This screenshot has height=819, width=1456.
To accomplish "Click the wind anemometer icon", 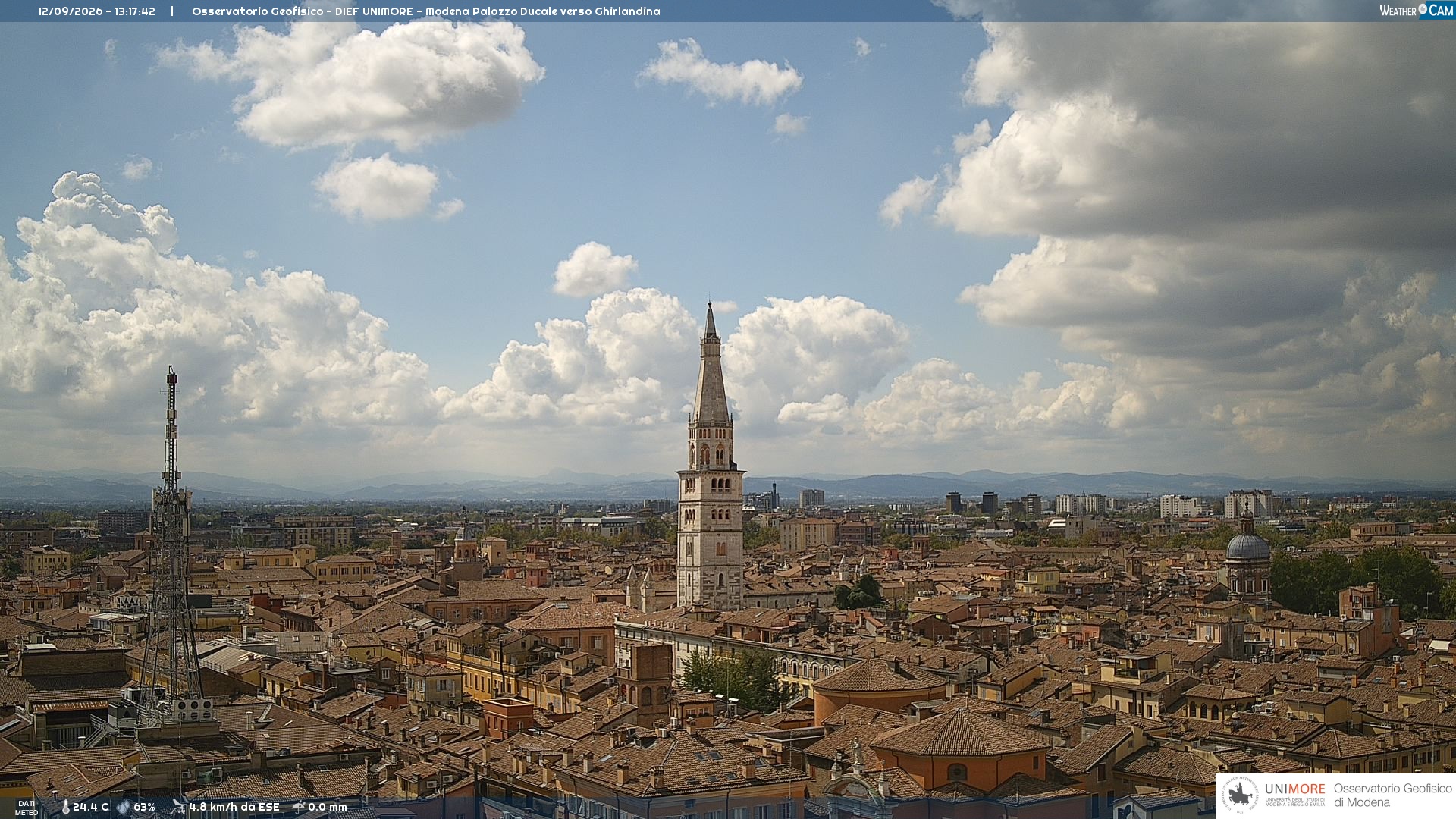I will pyautogui.click(x=179, y=807).
